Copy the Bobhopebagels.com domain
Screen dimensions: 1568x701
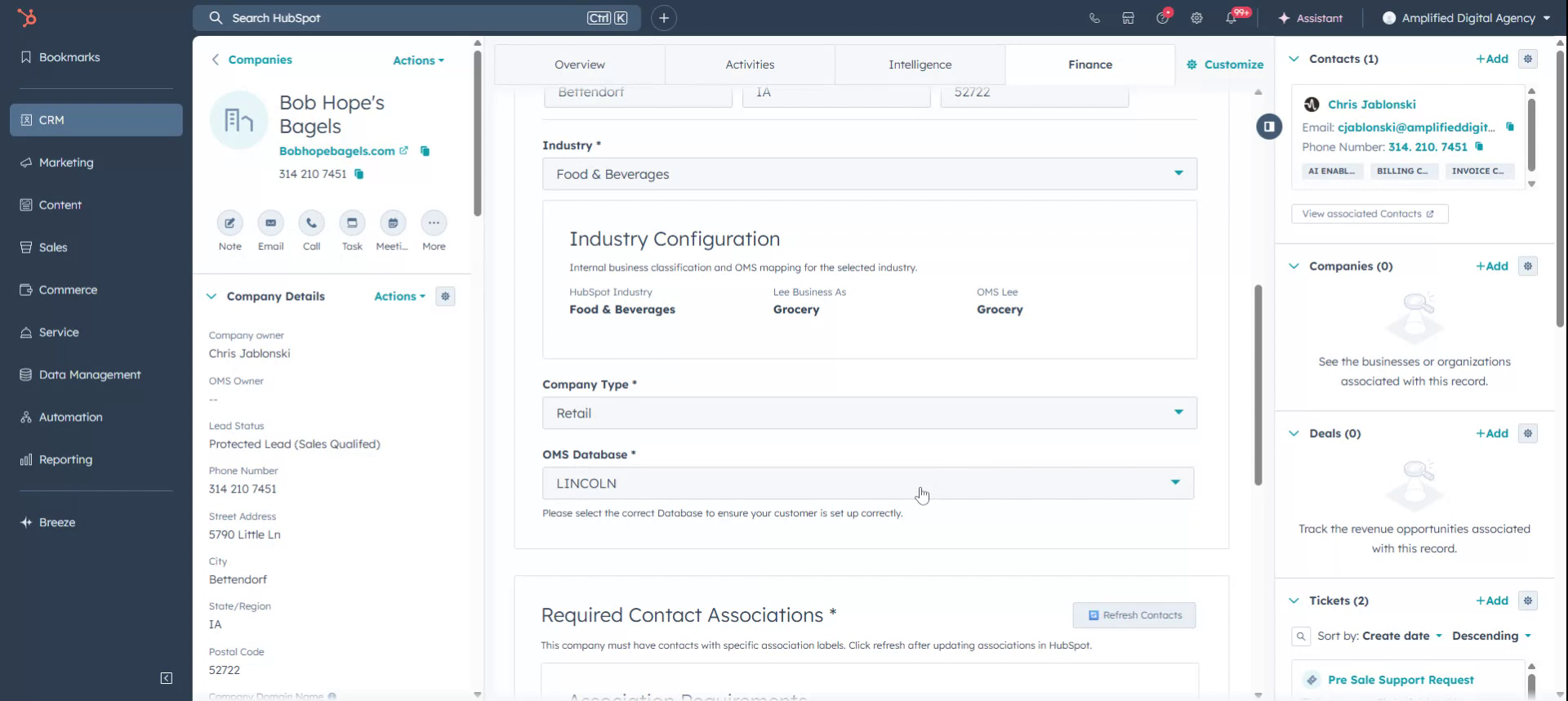pos(425,151)
